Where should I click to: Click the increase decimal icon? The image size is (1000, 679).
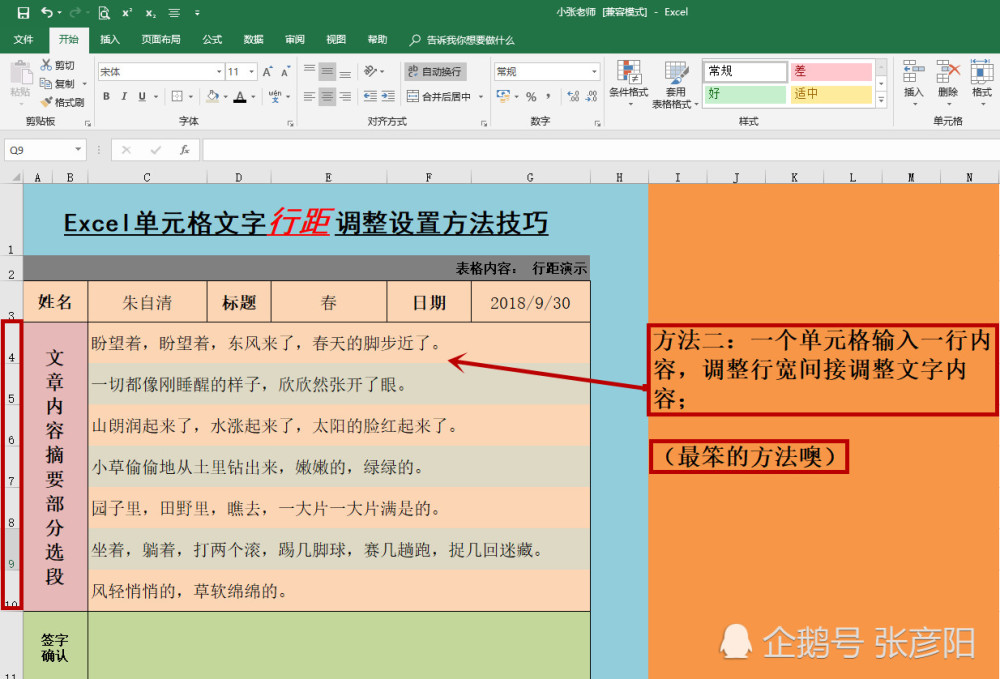pyautogui.click(x=573, y=96)
